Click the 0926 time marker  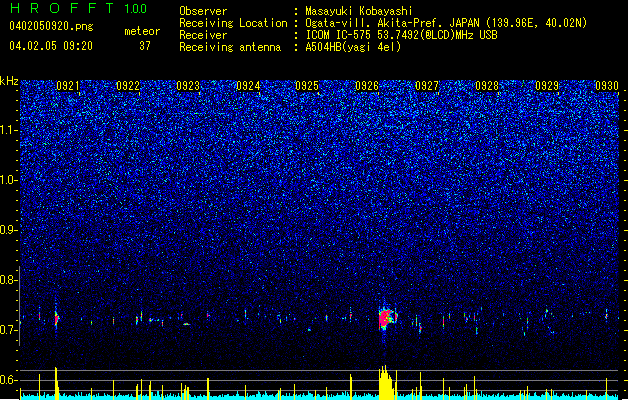coord(367,86)
